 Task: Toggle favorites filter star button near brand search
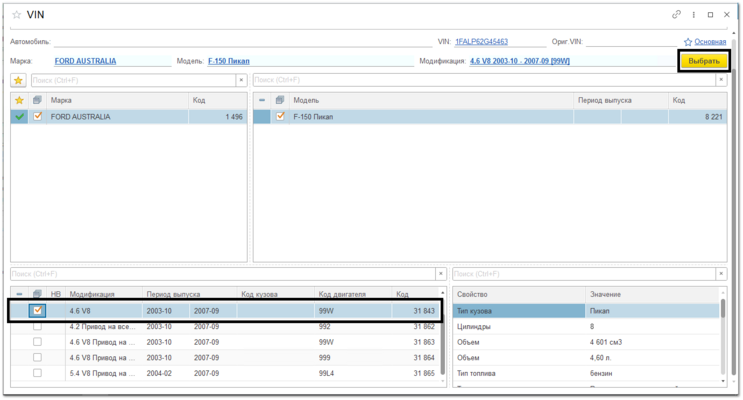click(x=18, y=80)
